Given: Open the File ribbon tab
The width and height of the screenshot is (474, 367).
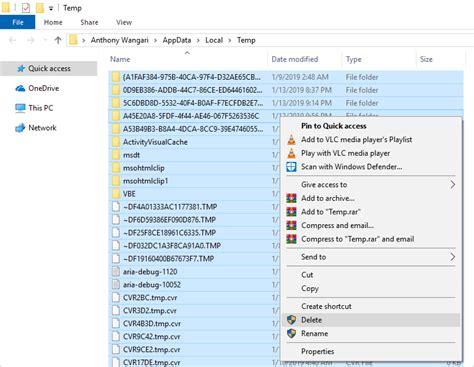Looking at the screenshot, I should click(18, 22).
